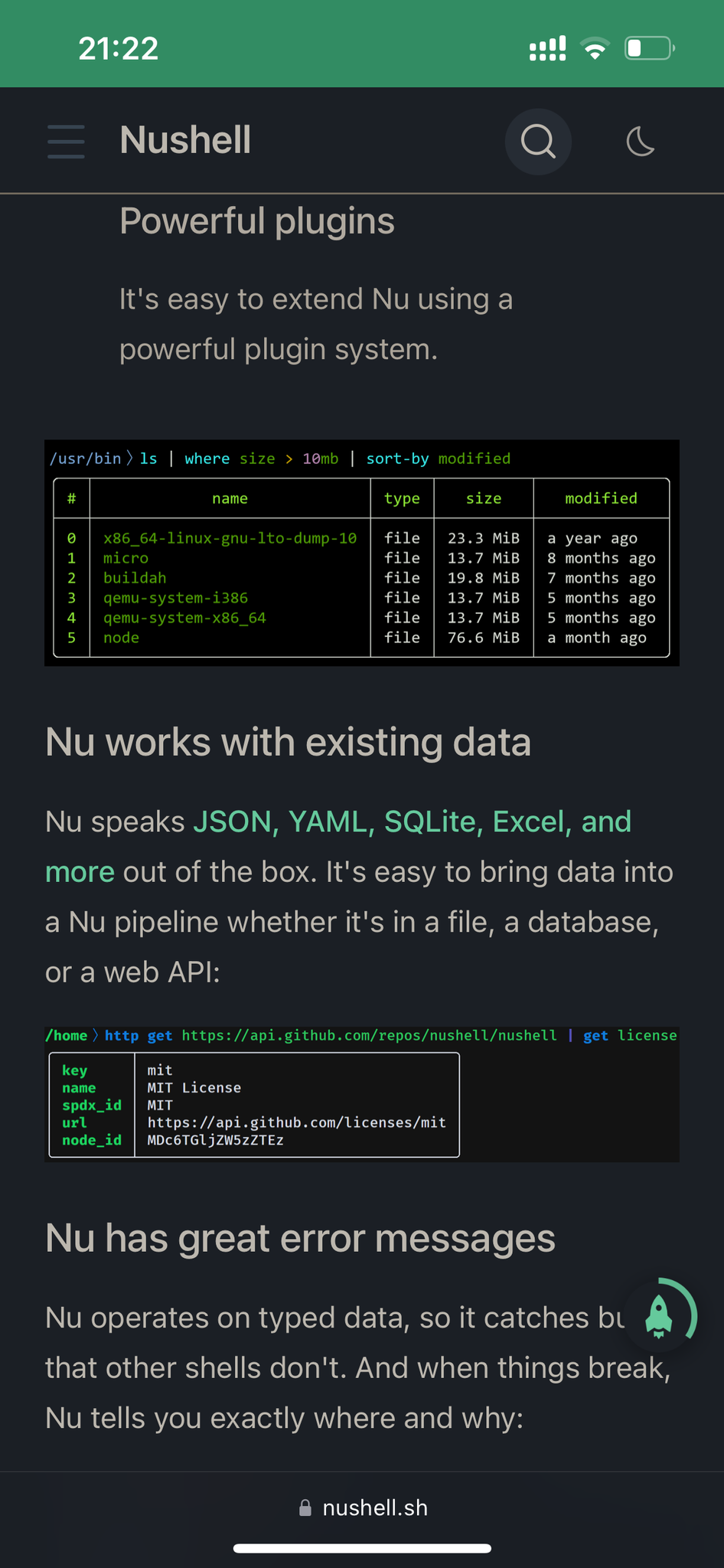Screen dimensions: 724x1568
Task: Click the Powerful plugins heading
Action: click(x=257, y=221)
